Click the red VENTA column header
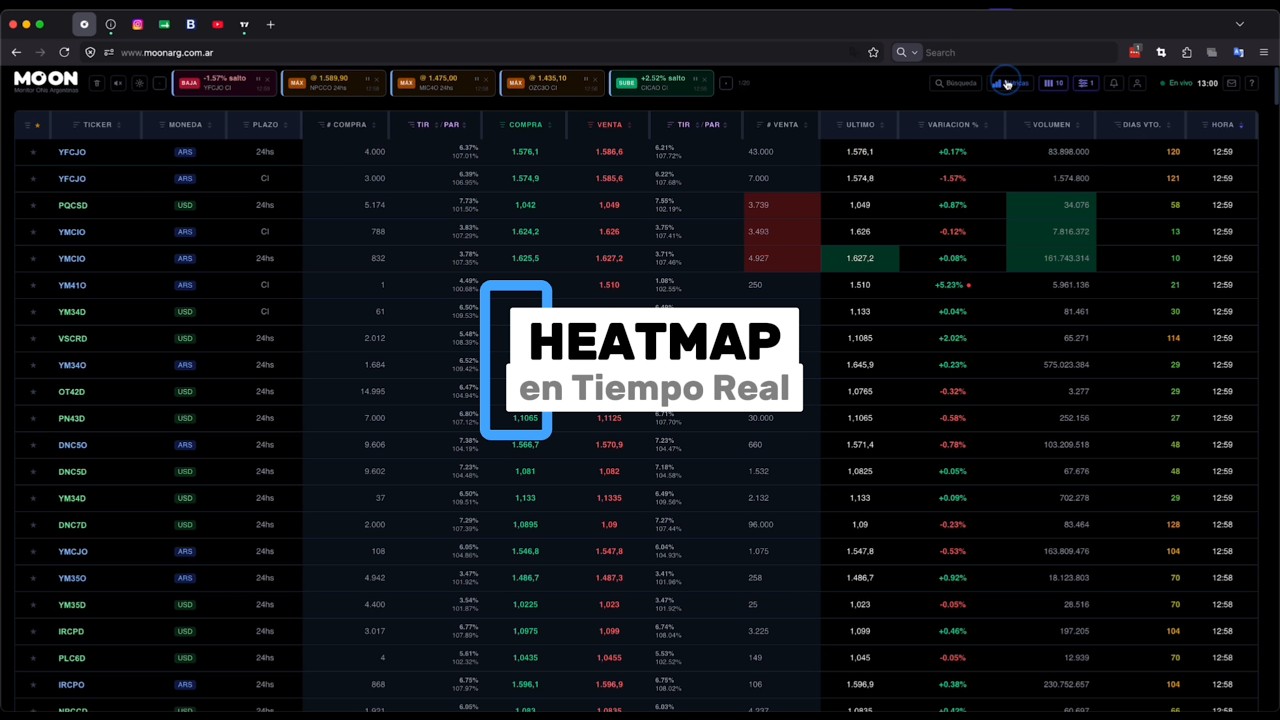Image resolution: width=1280 pixels, height=720 pixels. 609,125
